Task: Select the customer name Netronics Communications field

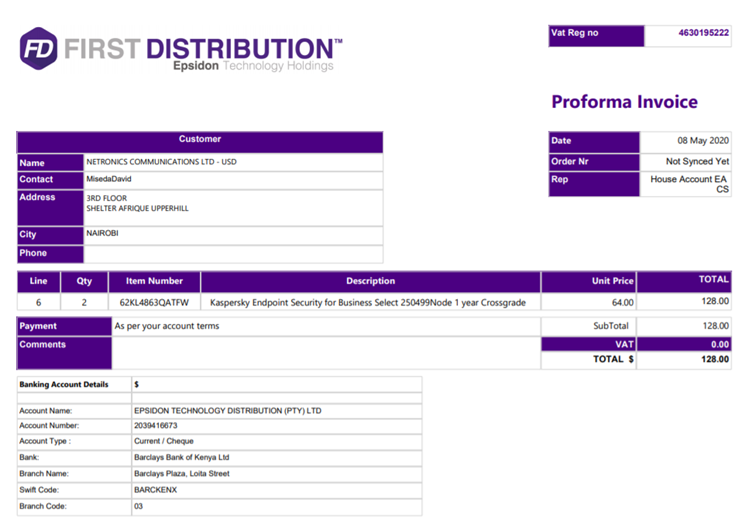Action: 232,162
